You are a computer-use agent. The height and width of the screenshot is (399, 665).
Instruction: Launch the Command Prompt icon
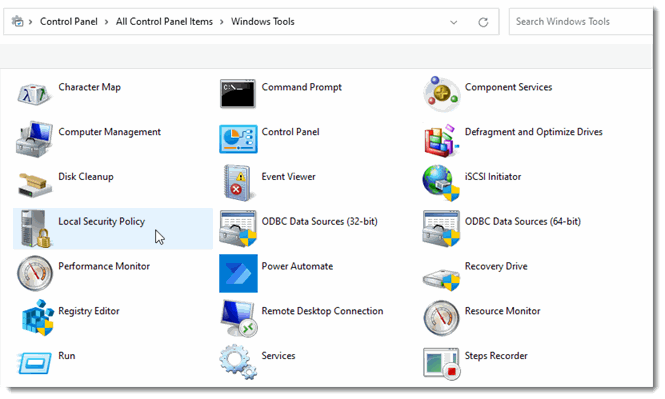238,94
